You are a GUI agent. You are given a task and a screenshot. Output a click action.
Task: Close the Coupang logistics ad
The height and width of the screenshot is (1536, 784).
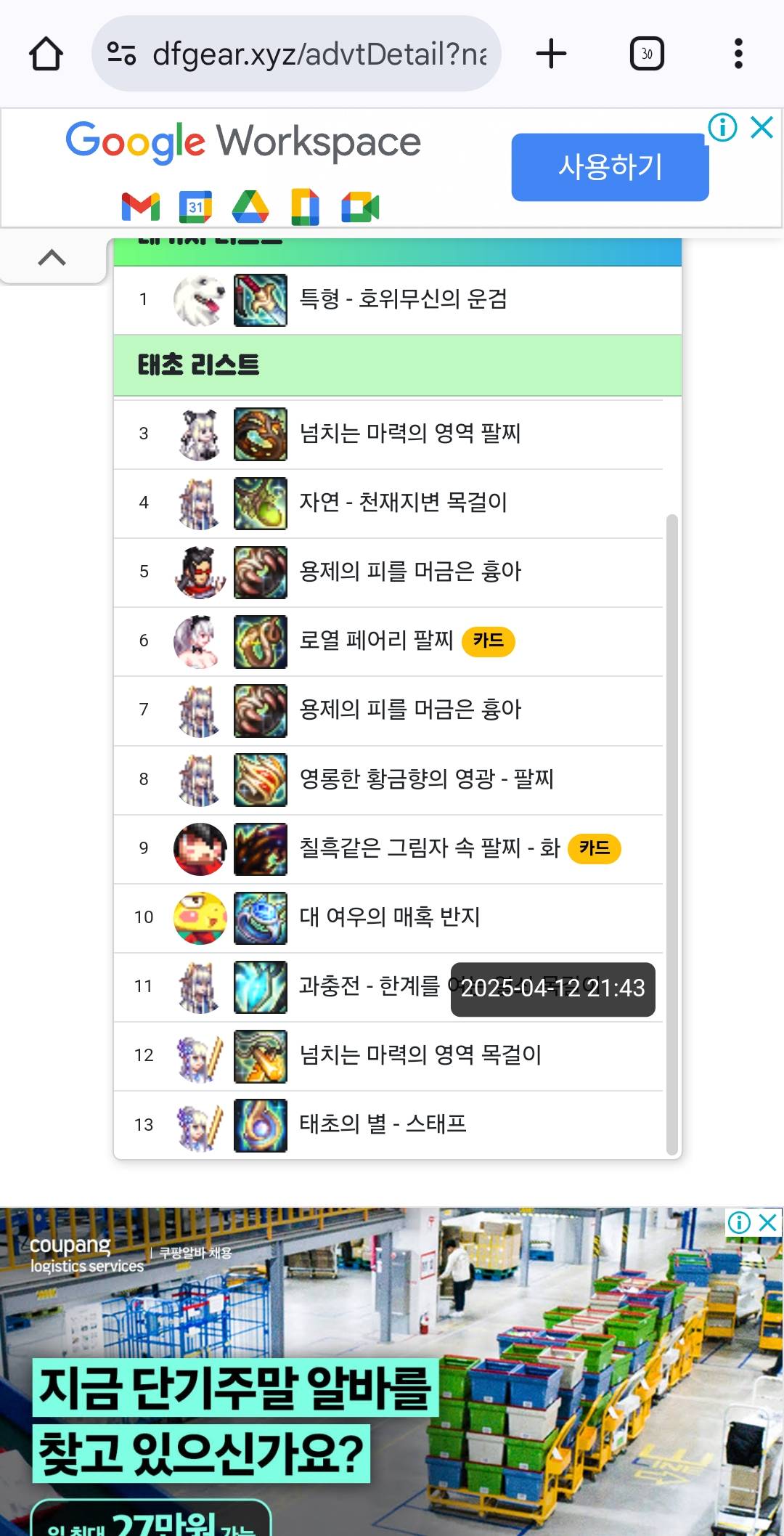point(768,1223)
